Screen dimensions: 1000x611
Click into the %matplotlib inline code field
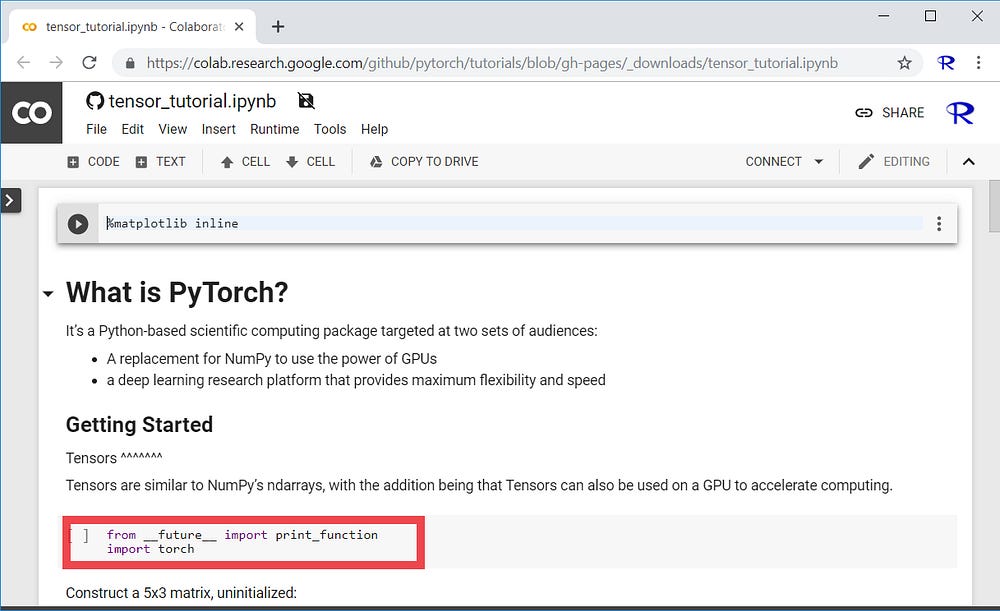514,223
